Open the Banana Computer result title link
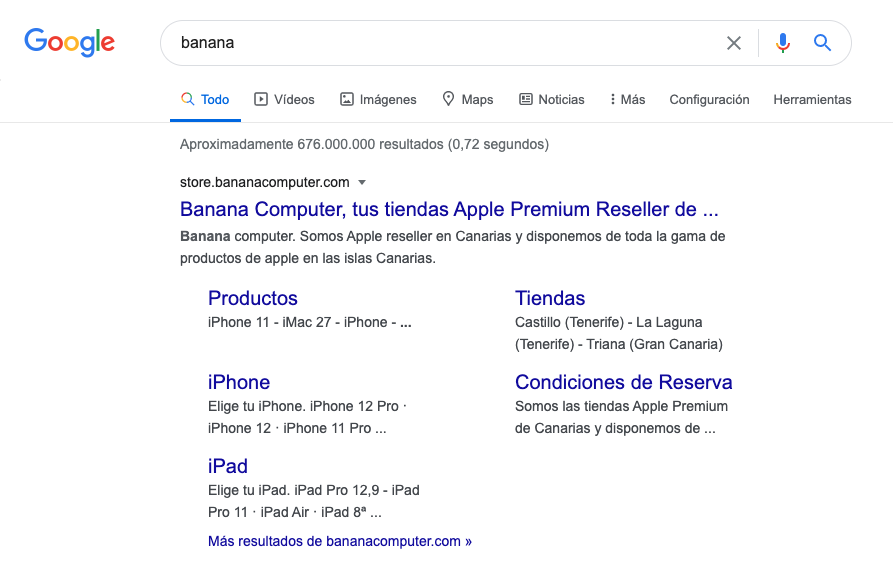This screenshot has height=577, width=893. (449, 210)
